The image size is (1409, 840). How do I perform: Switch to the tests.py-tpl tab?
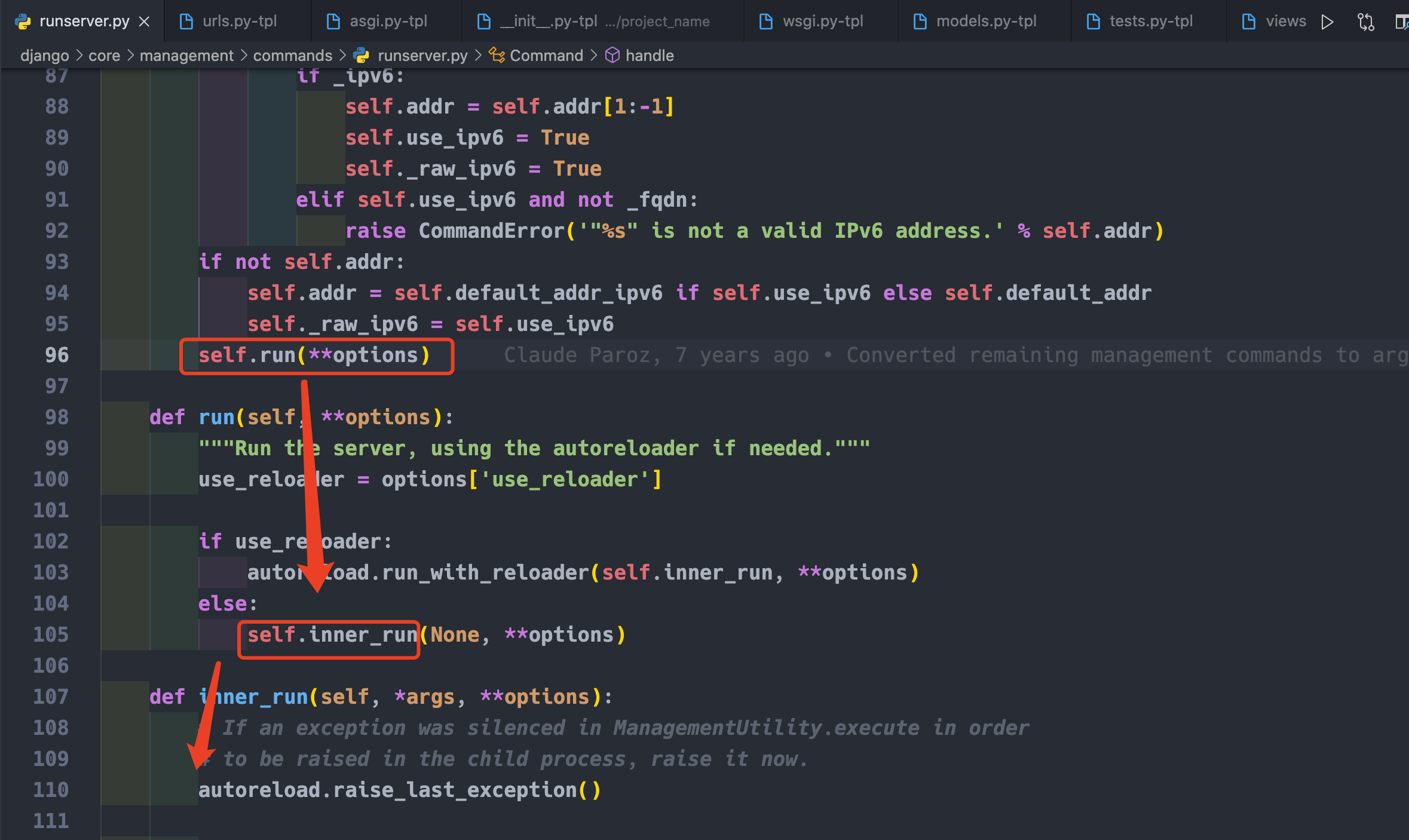point(1150,22)
